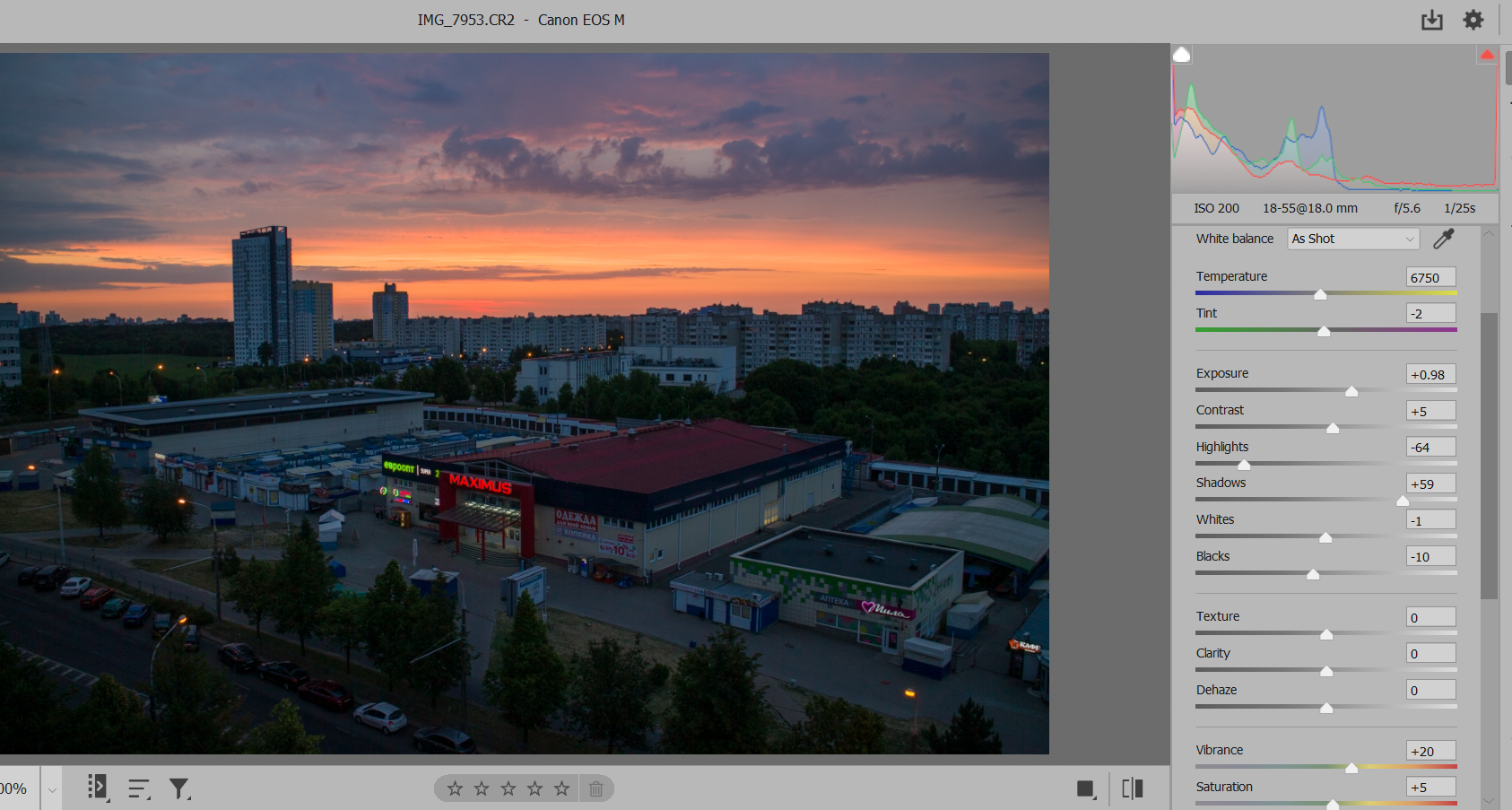Click the '1/25s' shutter speed text

(x=1460, y=208)
